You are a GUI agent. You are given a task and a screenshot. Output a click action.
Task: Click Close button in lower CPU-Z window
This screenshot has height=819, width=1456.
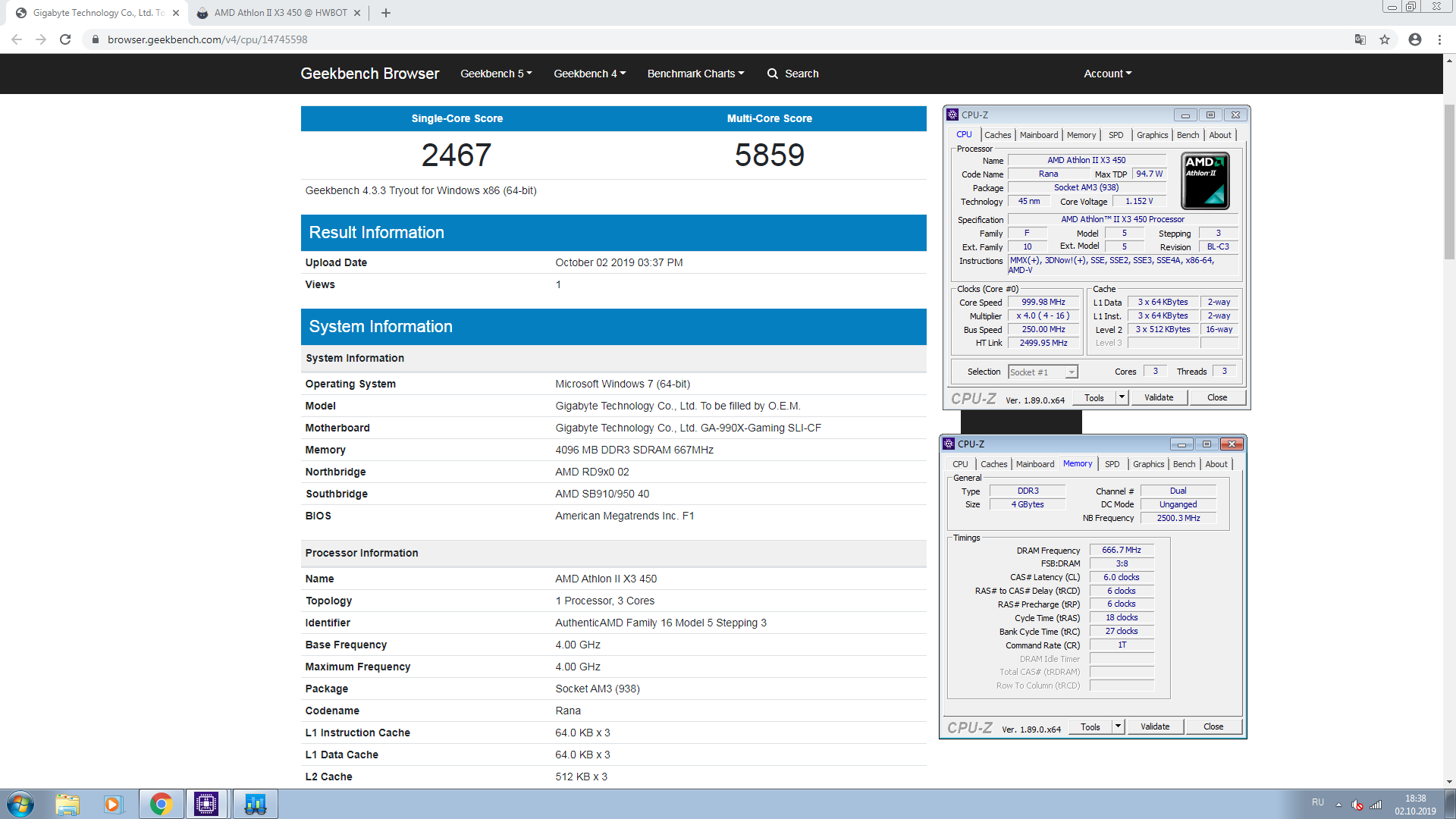click(x=1213, y=726)
